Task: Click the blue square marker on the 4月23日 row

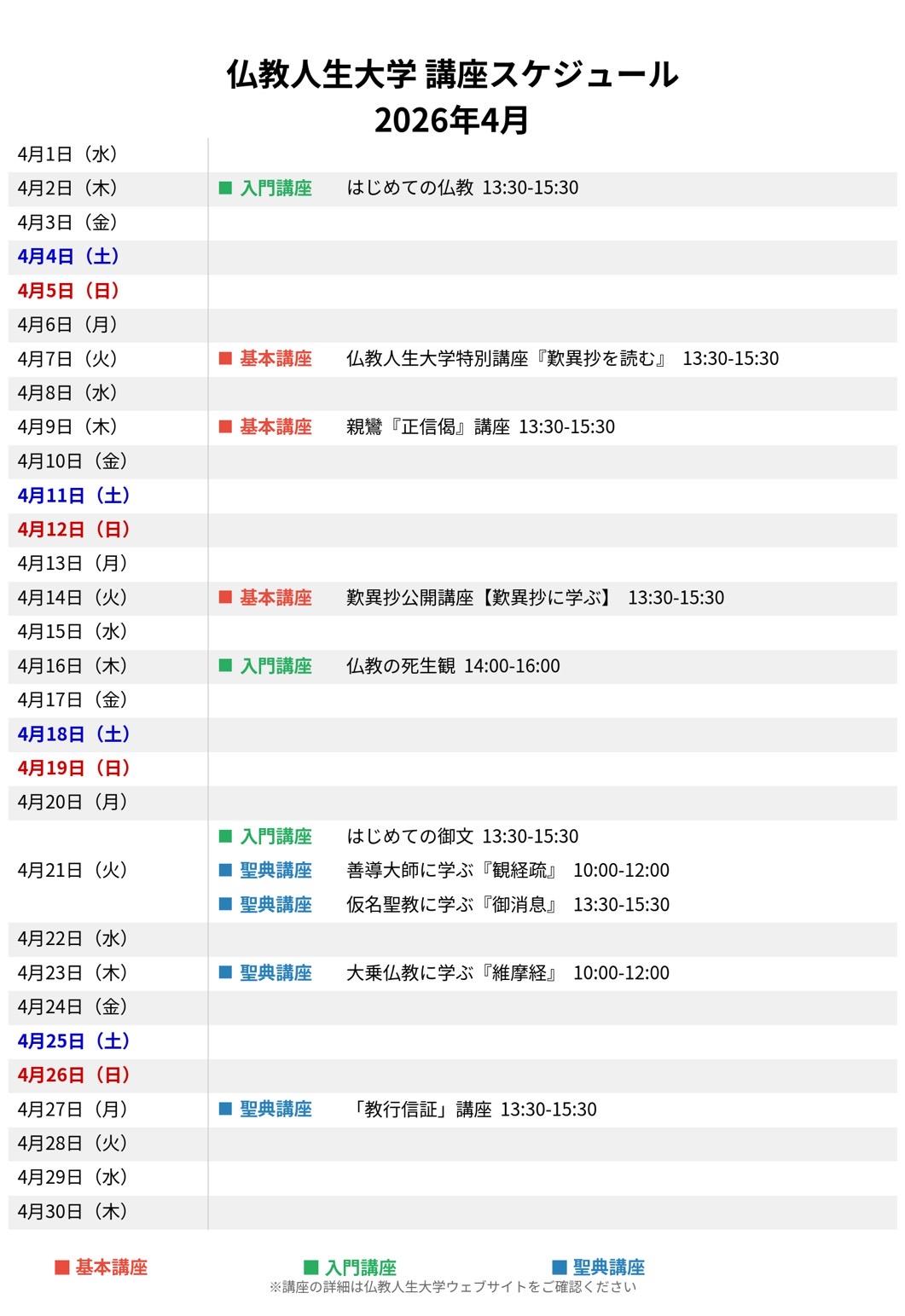Action: tap(225, 973)
